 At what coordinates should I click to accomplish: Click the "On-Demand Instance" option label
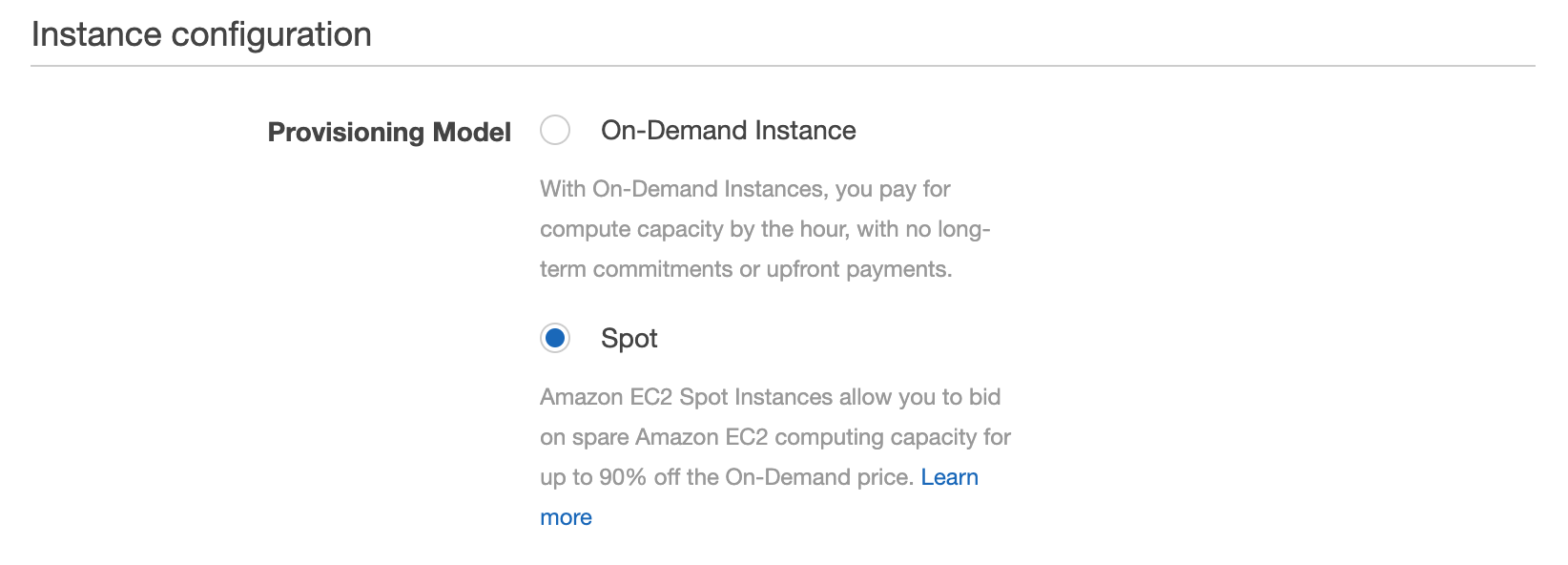click(x=728, y=131)
